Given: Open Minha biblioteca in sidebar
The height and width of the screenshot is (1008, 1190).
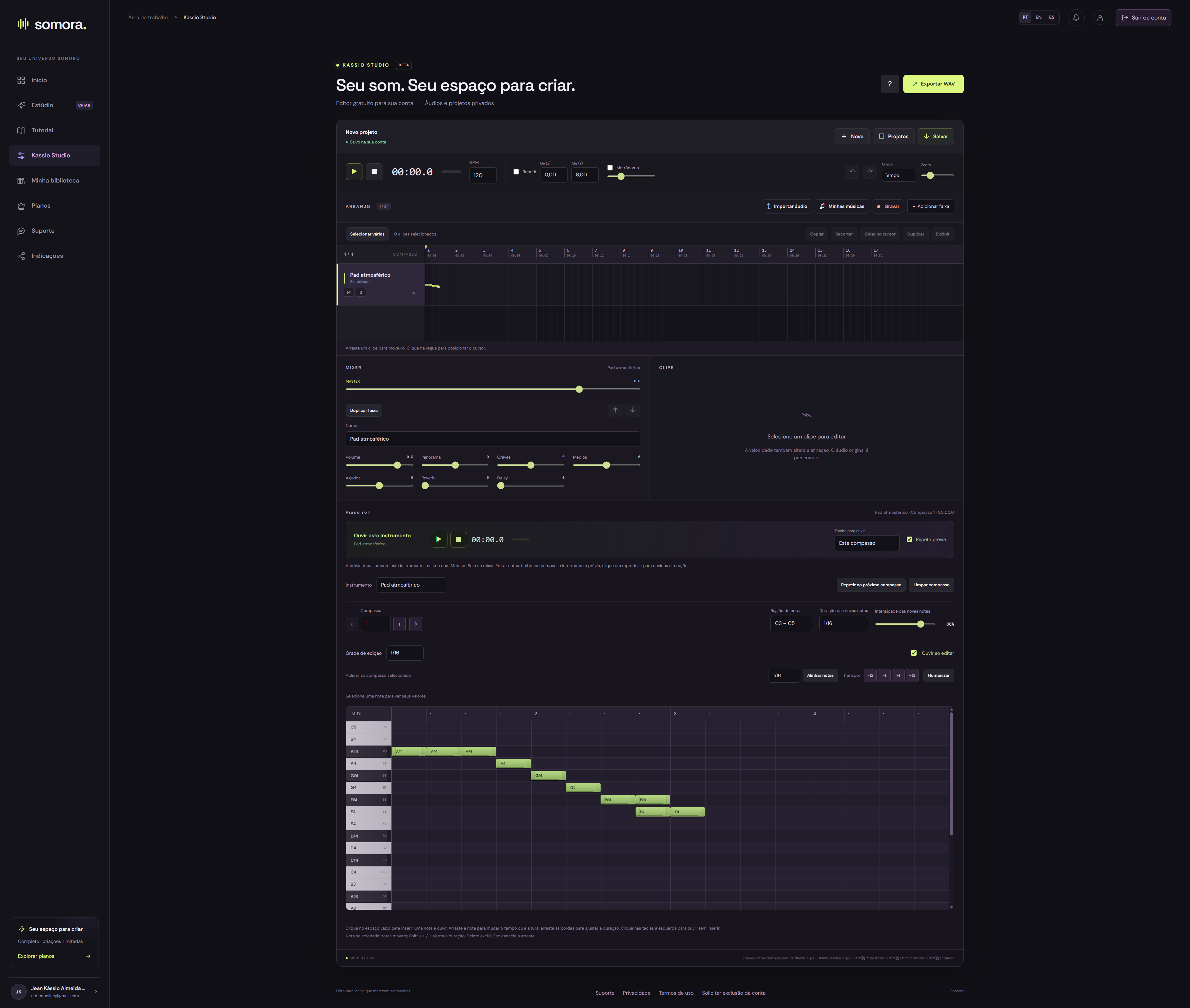Looking at the screenshot, I should 55,181.
